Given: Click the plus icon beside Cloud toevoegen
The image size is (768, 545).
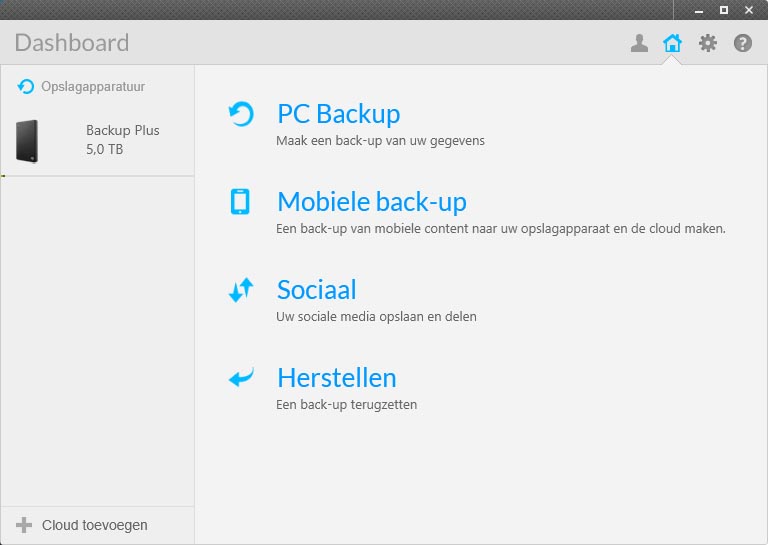Looking at the screenshot, I should coord(24,525).
